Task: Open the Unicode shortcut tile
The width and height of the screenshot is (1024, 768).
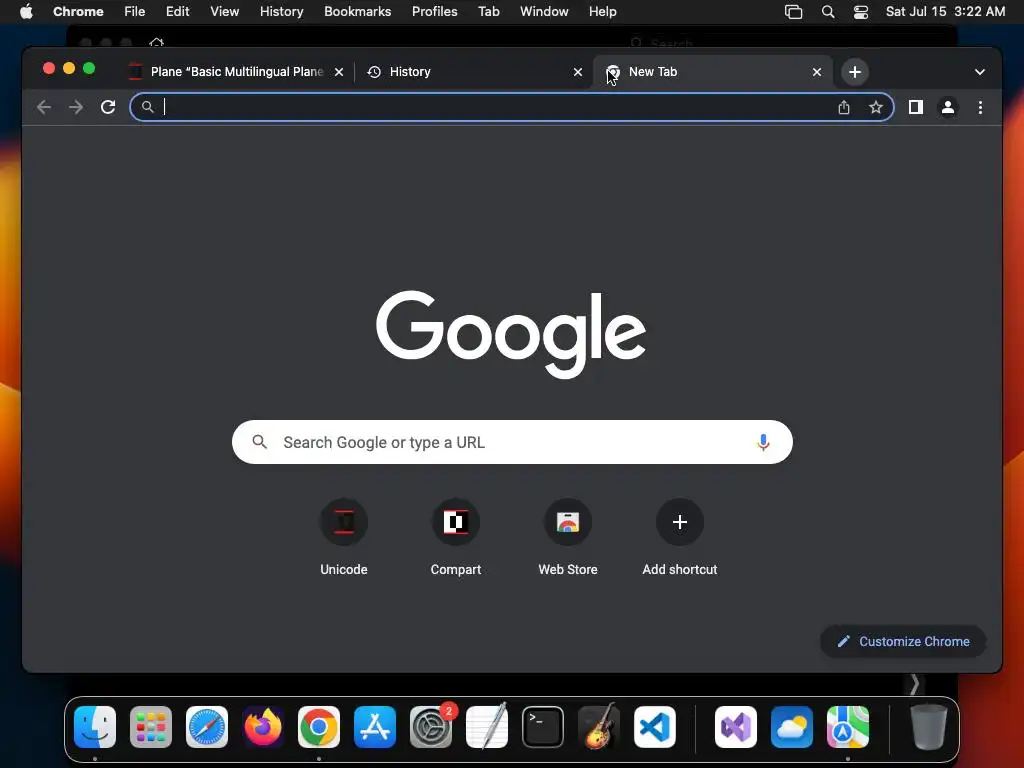Action: 344,538
